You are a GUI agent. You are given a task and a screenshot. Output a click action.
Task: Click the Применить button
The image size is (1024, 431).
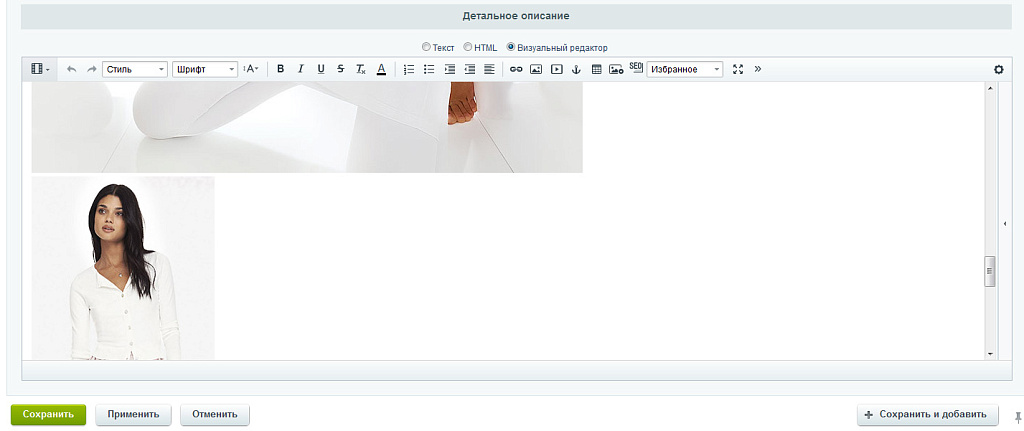pyautogui.click(x=134, y=414)
